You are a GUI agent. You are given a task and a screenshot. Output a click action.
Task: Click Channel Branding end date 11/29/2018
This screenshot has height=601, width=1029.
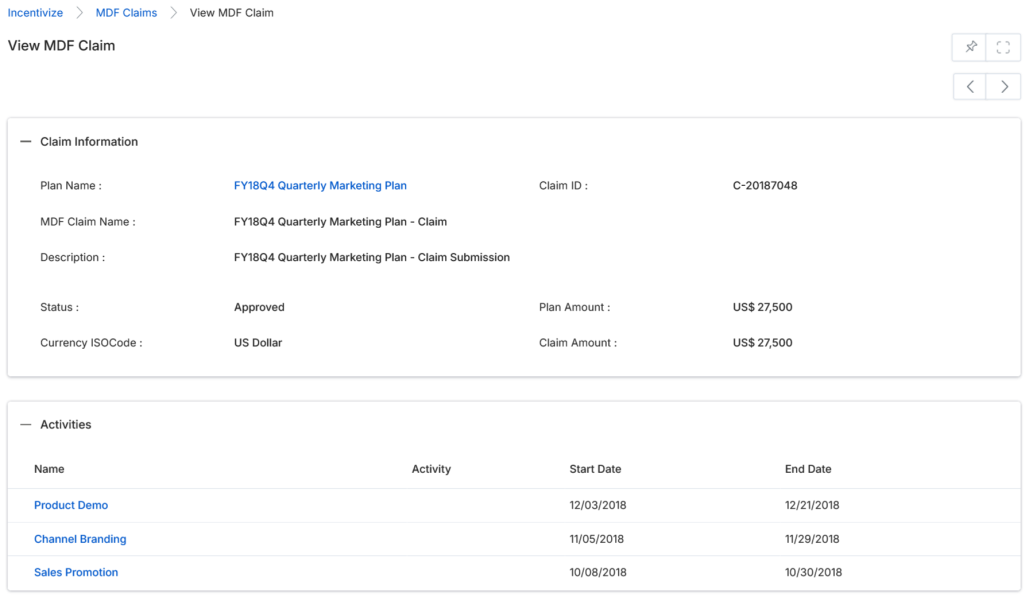pyautogui.click(x=812, y=539)
